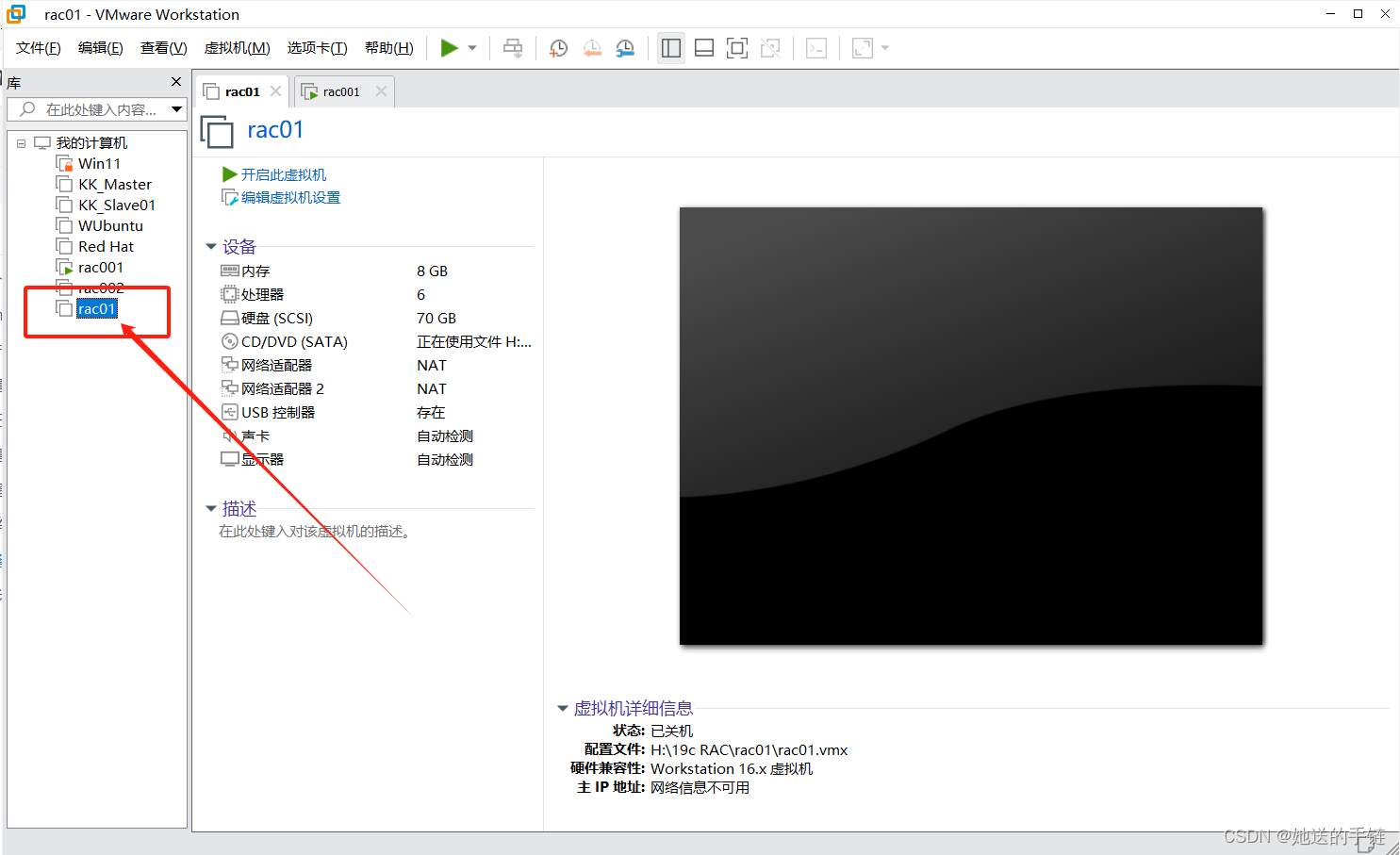Collapse the 设备 (Devices) section
Image resolution: width=1400 pixels, height=855 pixels.
coord(210,246)
